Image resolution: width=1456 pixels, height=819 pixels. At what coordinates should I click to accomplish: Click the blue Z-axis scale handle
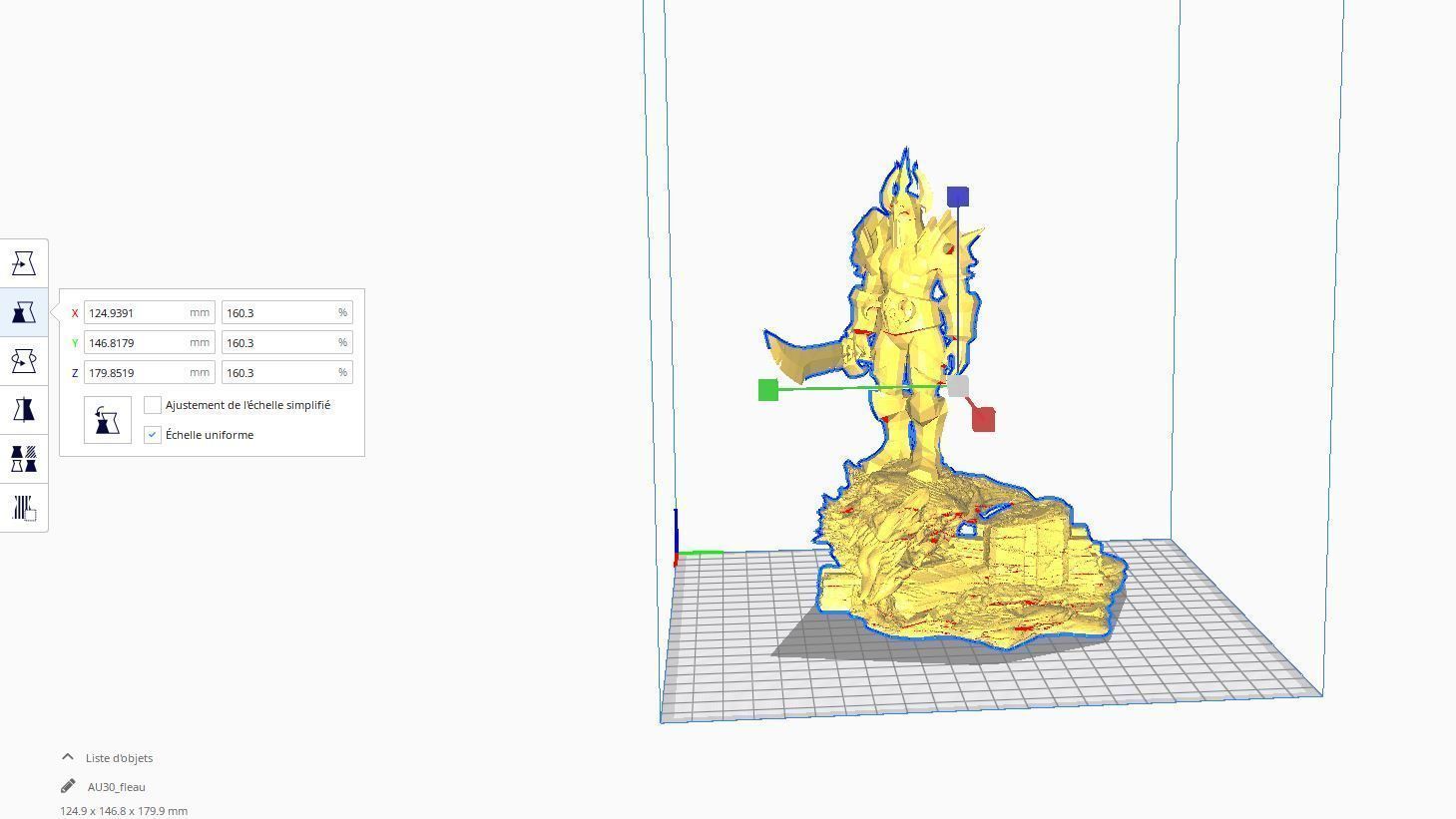click(958, 197)
